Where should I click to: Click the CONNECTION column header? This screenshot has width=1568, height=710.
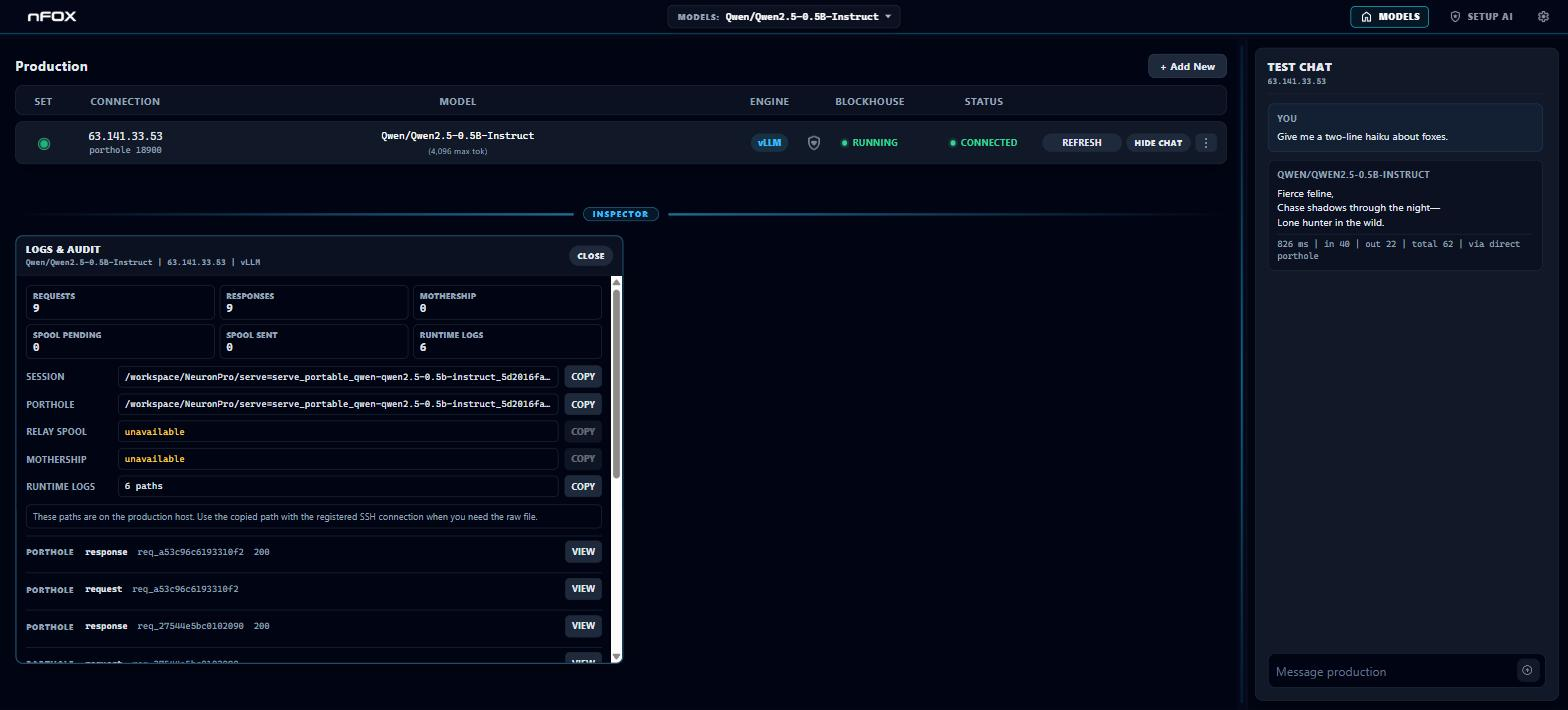(125, 101)
